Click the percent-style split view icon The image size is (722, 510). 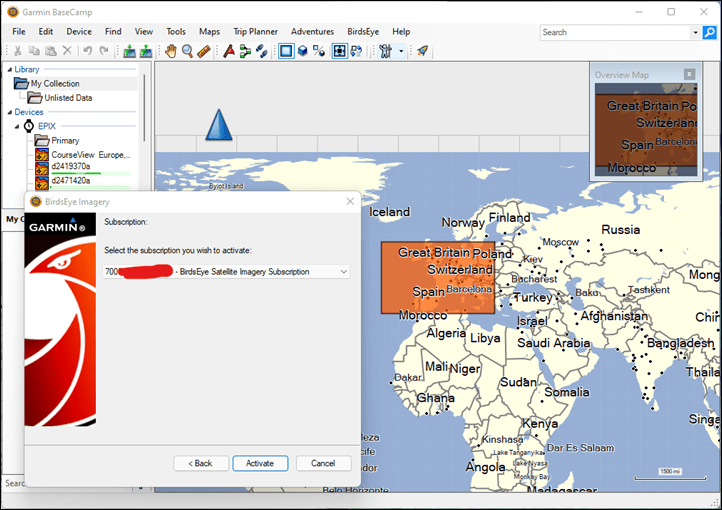pyautogui.click(x=319, y=51)
